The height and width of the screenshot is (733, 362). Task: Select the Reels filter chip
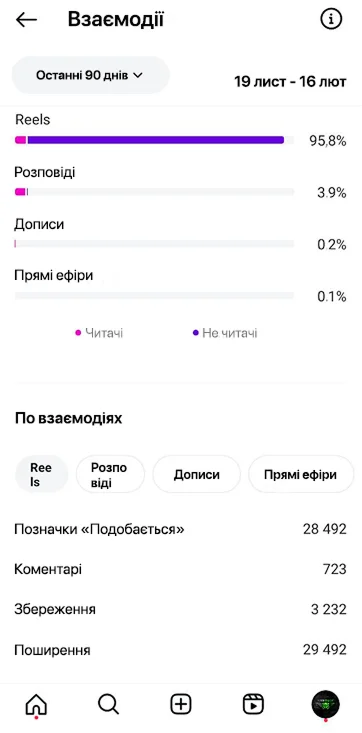41,474
